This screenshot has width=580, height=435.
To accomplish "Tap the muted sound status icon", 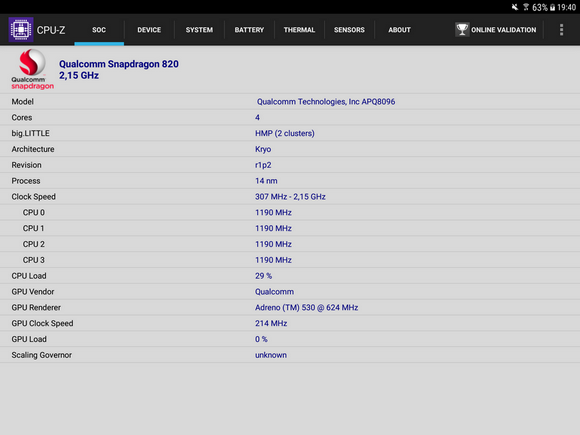I will pos(515,7).
